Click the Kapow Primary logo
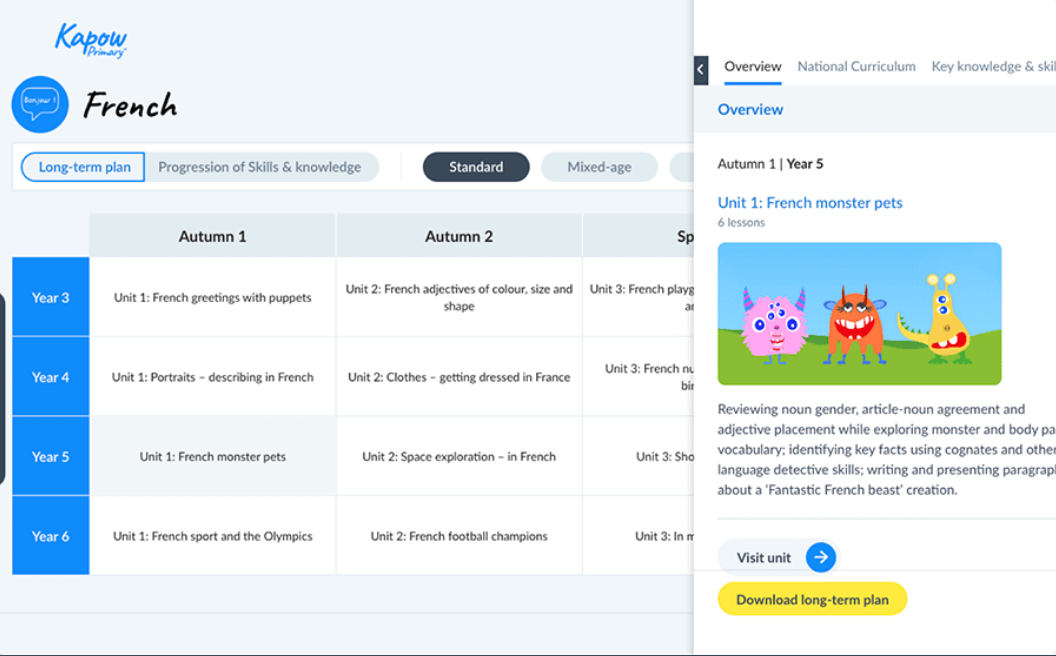The image size is (1056, 656). (x=90, y=40)
